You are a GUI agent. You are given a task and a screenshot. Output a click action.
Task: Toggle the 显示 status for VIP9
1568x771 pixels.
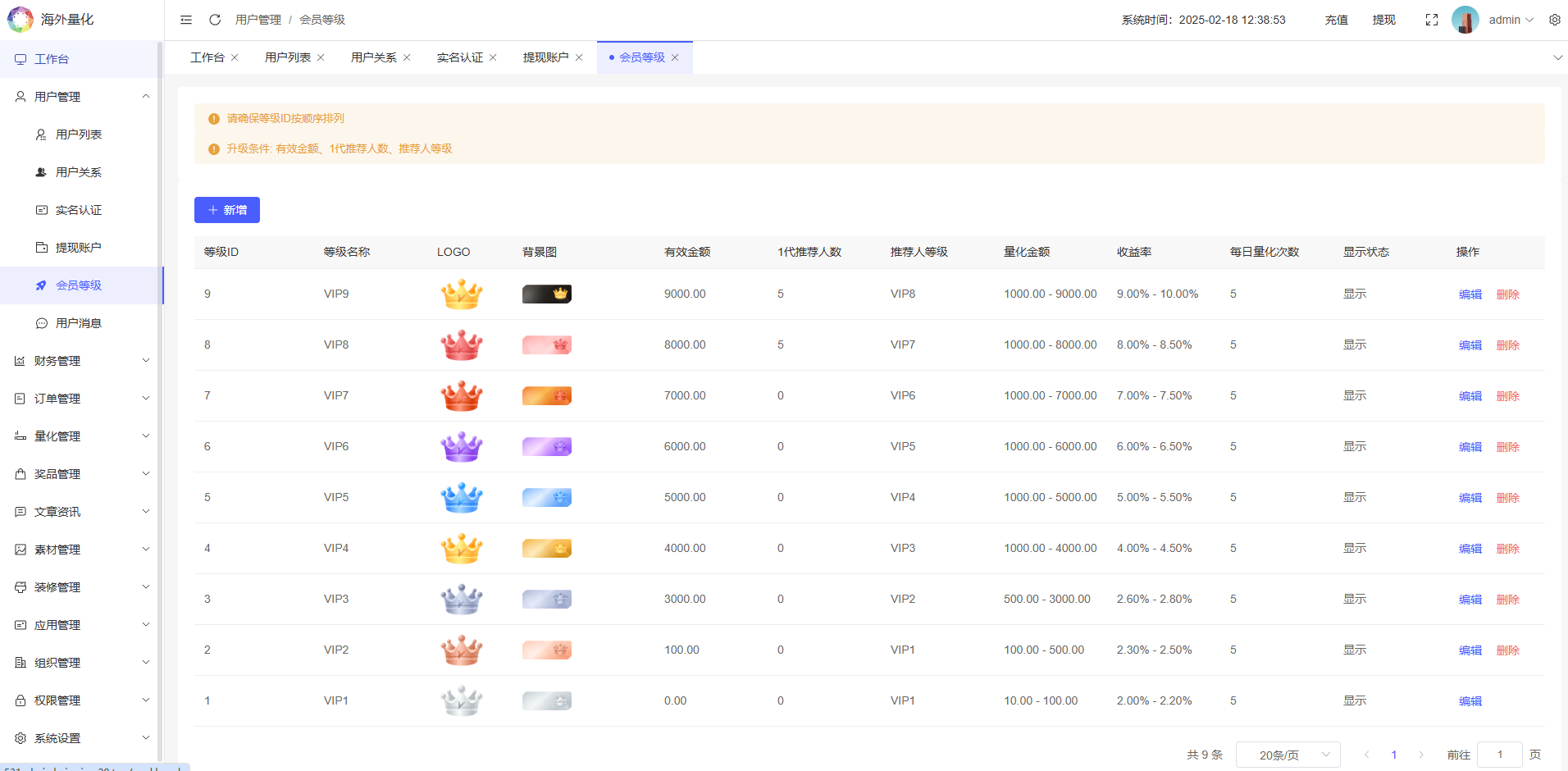(x=1354, y=294)
